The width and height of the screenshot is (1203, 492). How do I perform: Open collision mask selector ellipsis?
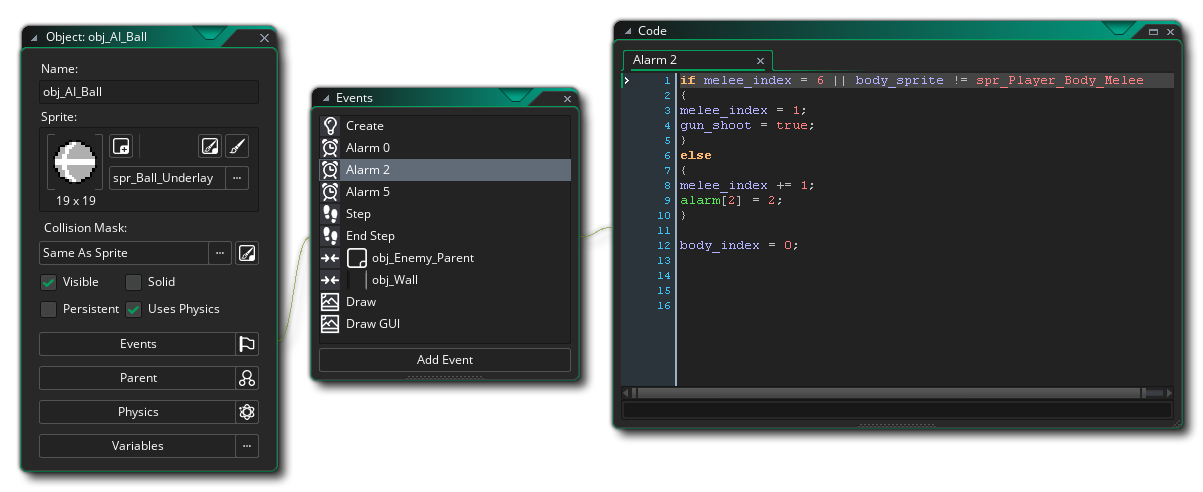click(x=219, y=253)
